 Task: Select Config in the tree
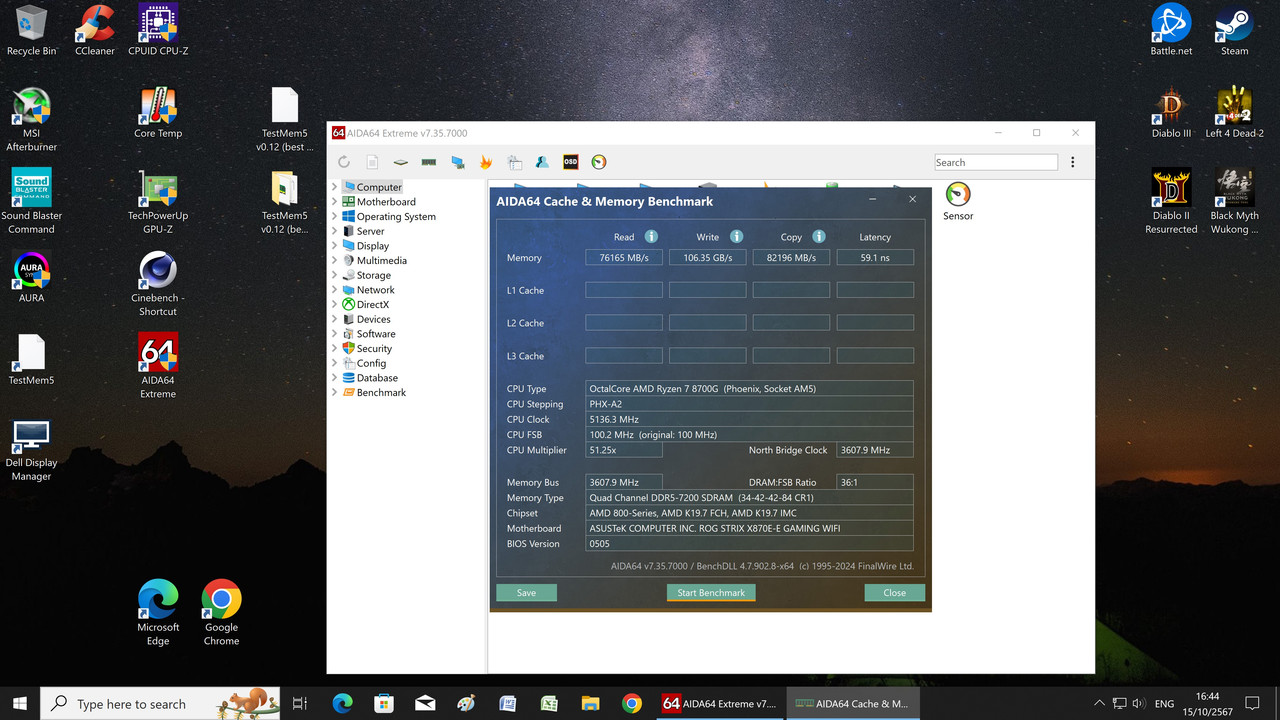point(371,363)
